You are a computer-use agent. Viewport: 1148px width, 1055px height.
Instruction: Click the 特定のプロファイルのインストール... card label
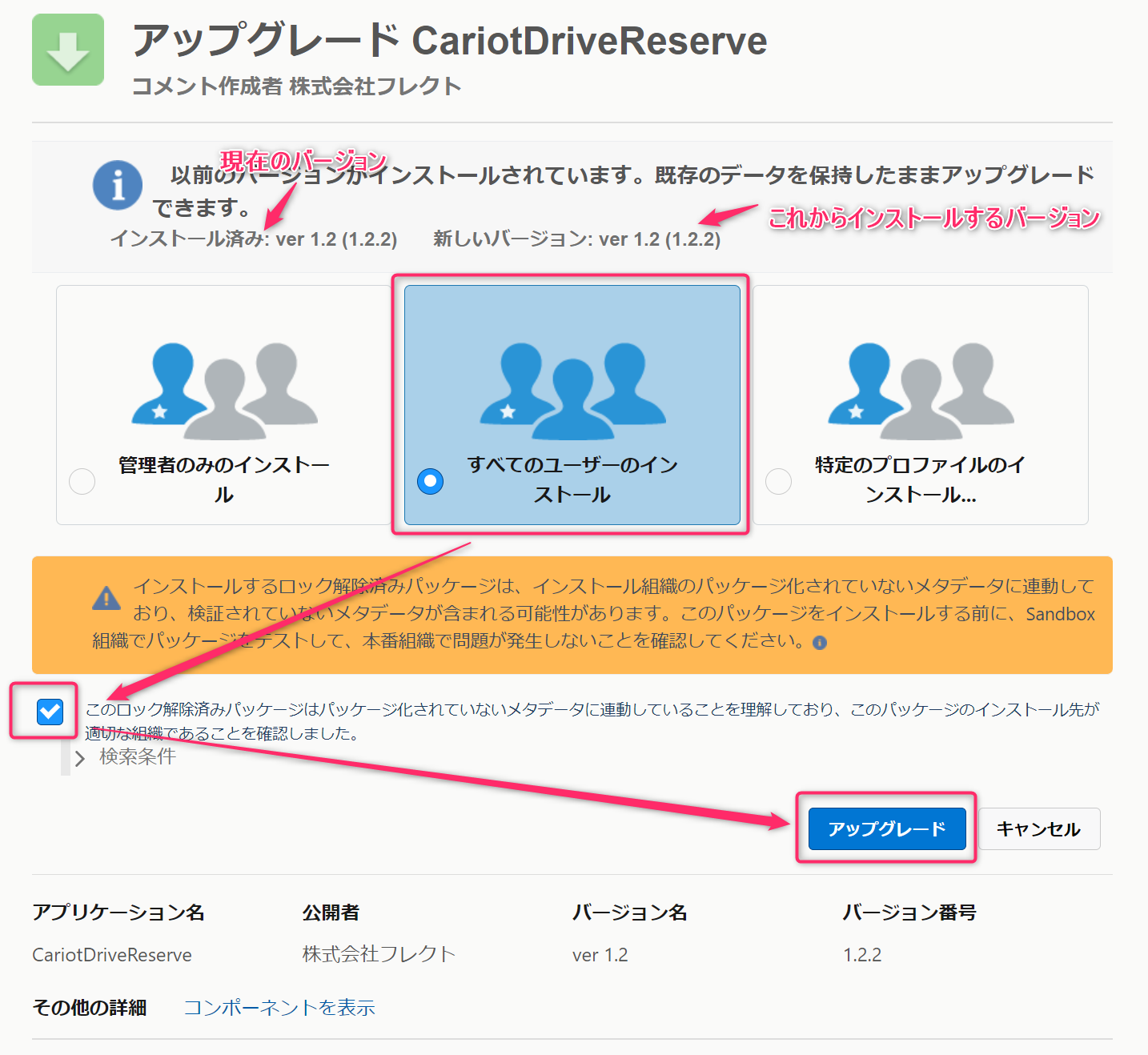[920, 479]
